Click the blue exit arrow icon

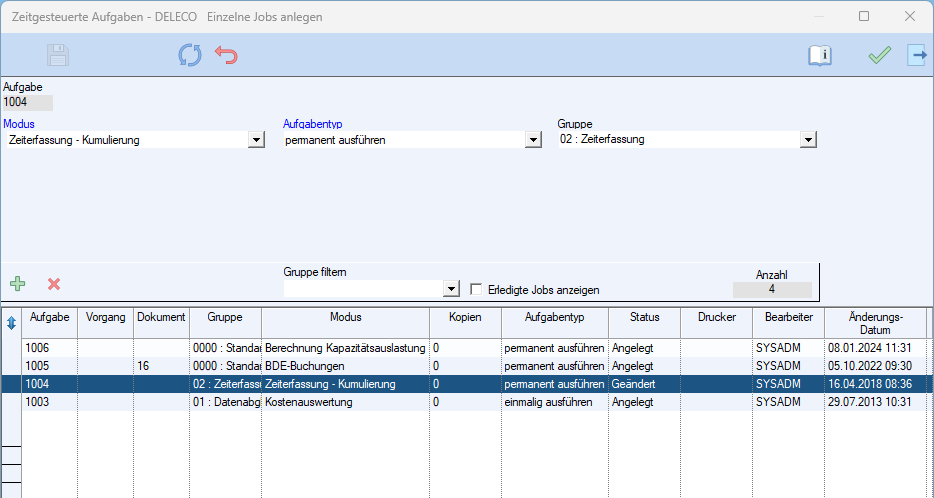917,55
